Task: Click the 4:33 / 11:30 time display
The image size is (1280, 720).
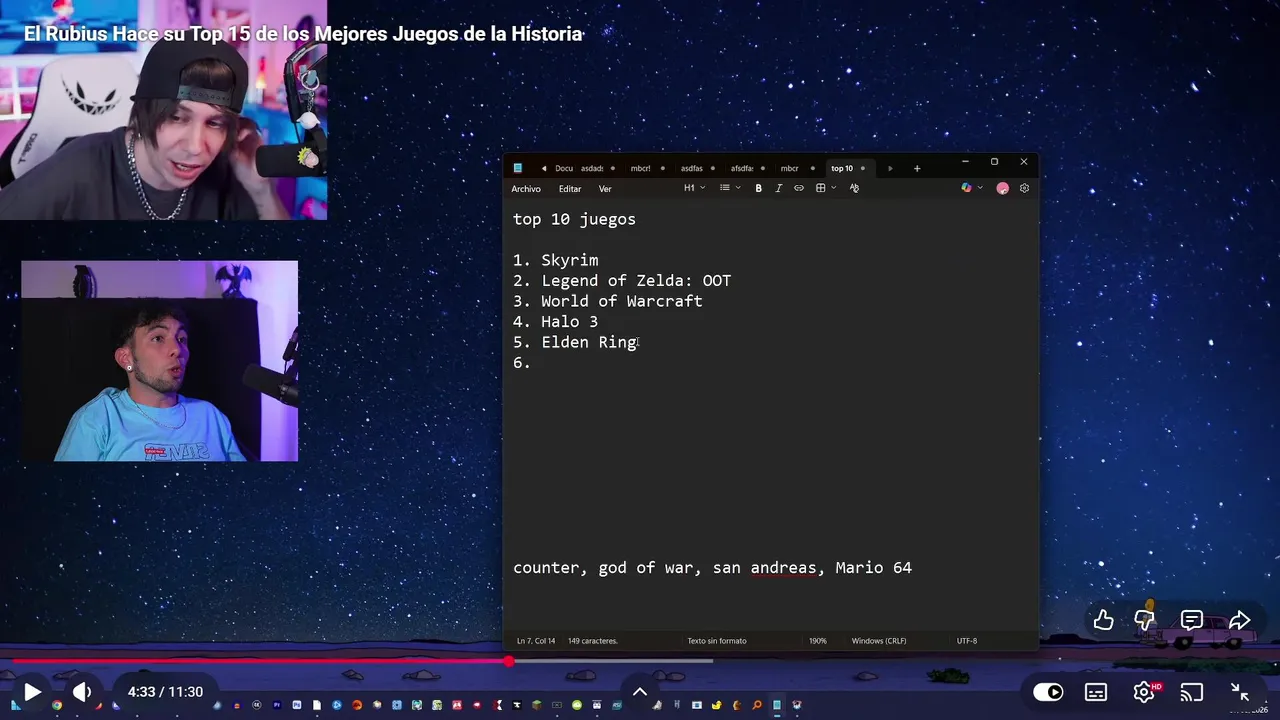Action: pos(165,692)
